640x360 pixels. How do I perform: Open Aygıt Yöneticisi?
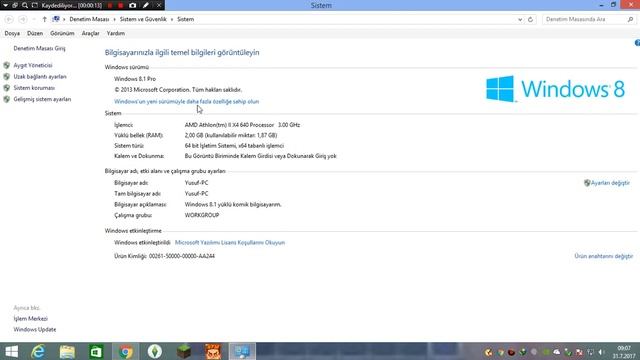point(33,65)
